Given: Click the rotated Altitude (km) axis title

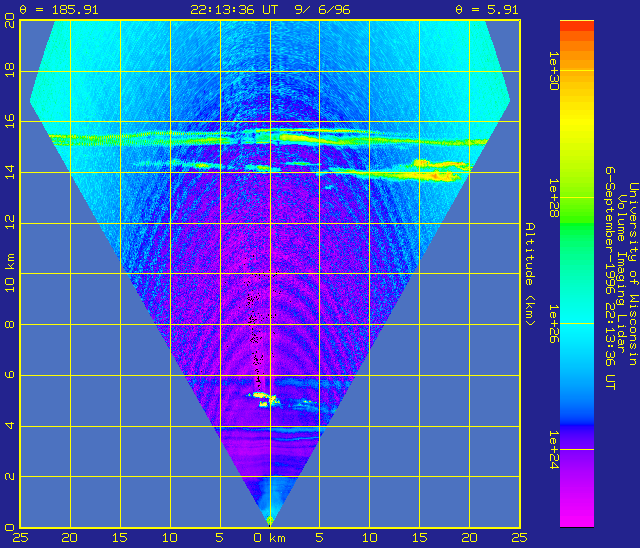Looking at the screenshot, I should click(530, 274).
